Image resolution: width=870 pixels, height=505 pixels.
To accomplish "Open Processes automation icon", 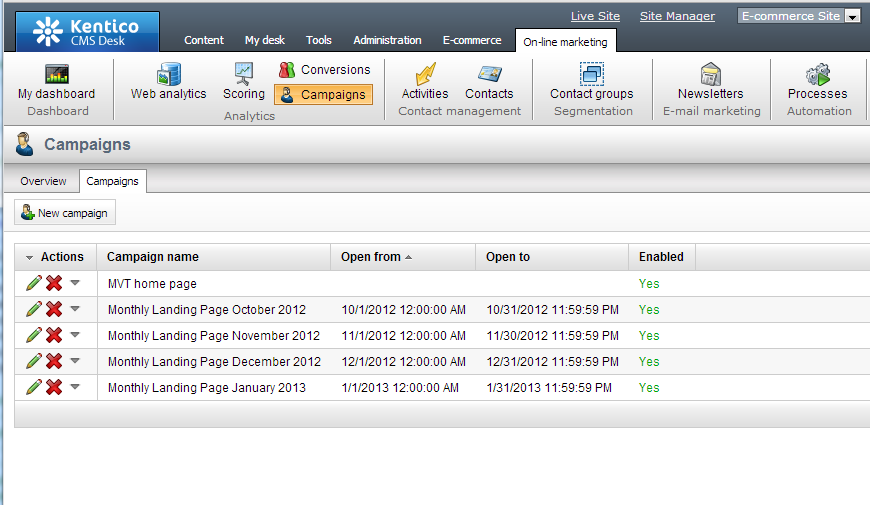I will (x=817, y=74).
